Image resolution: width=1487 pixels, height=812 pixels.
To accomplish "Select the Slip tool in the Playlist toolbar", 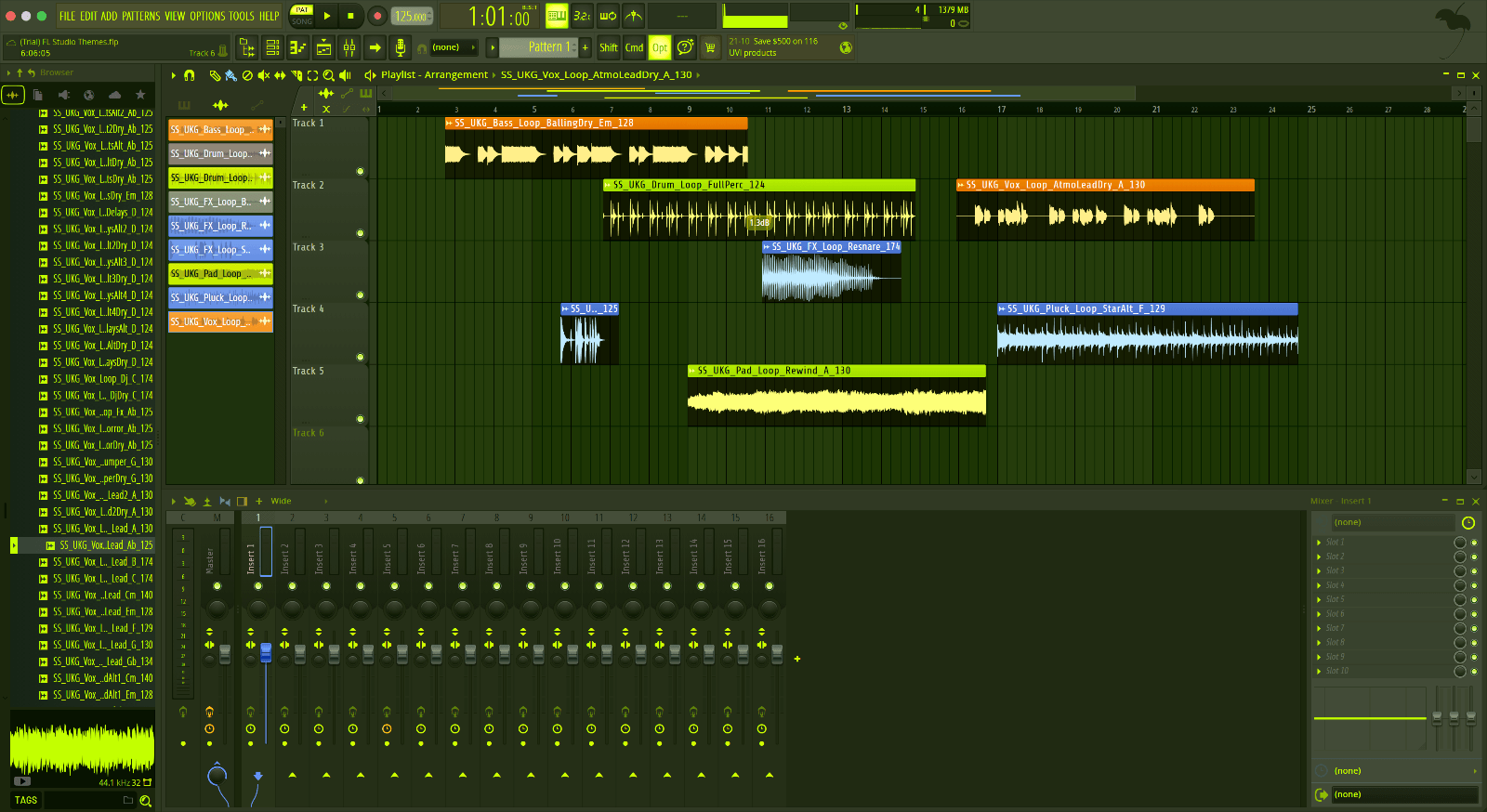I will tap(280, 75).
